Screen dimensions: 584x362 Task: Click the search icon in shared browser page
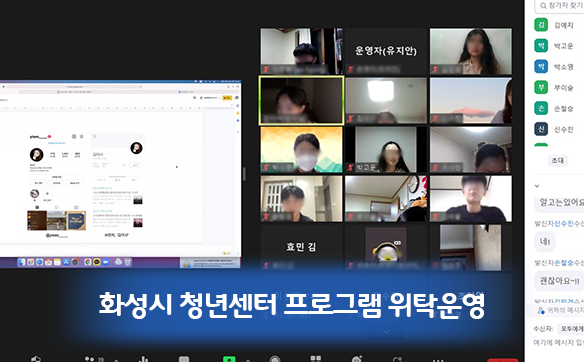(194, 98)
